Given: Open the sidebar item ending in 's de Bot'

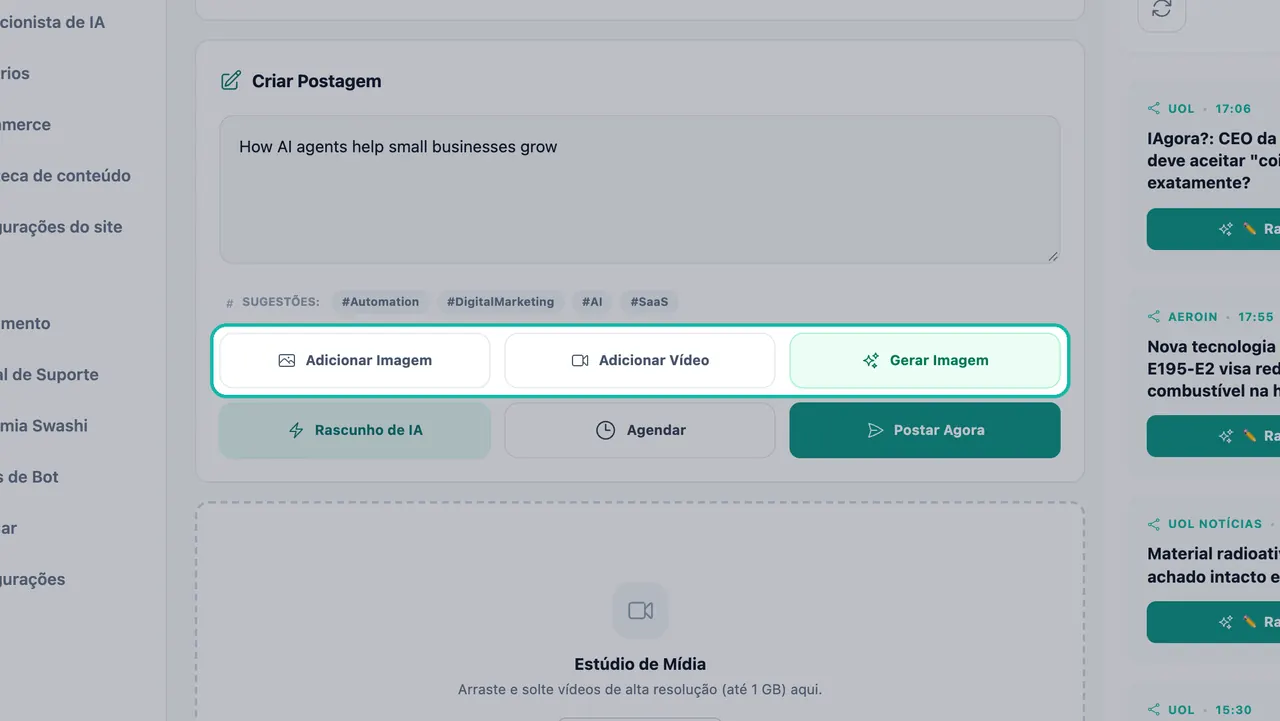Looking at the screenshot, I should click(30, 477).
